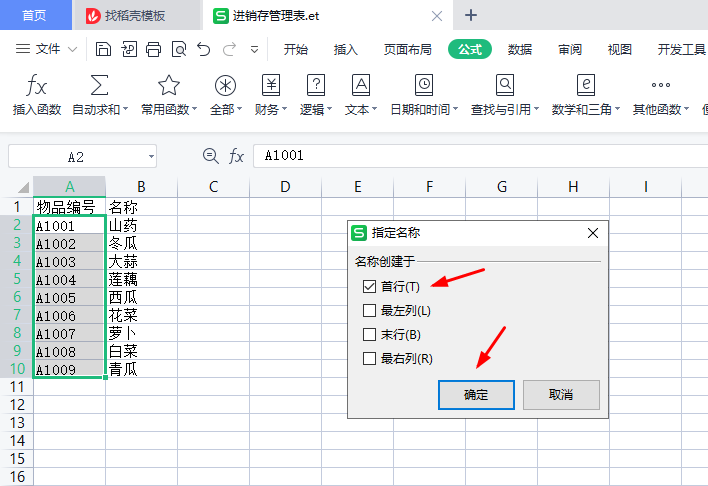Screen dimensions: 708x486
Task: Uncheck the 首行(T) checkbox
Action: pos(369,286)
